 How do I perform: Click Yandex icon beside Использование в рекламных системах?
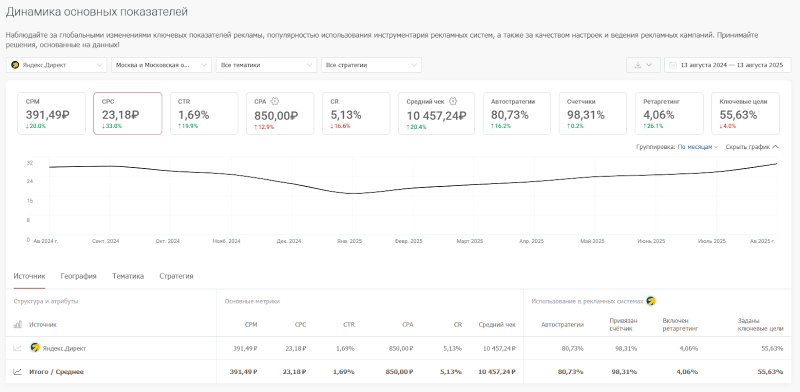651,301
